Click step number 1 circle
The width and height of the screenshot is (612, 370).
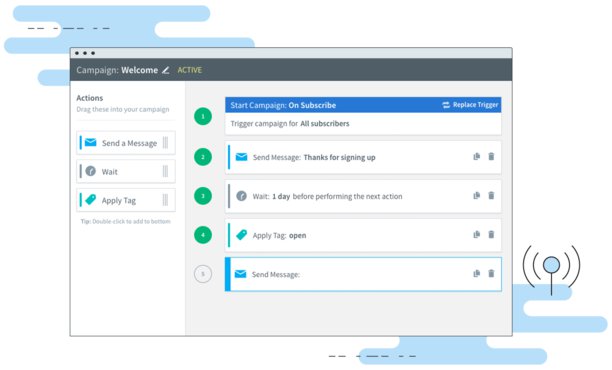[x=203, y=116]
